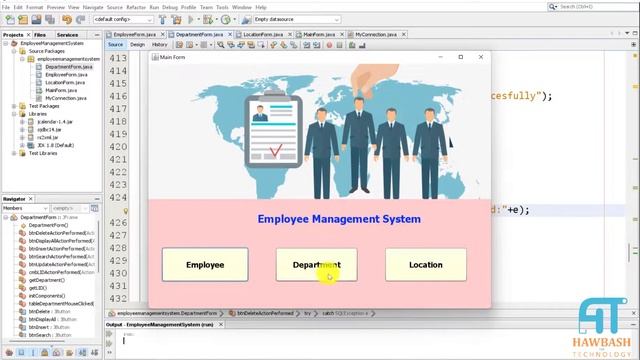Open the default config dropdown
This screenshot has width=640, height=360.
123,19
